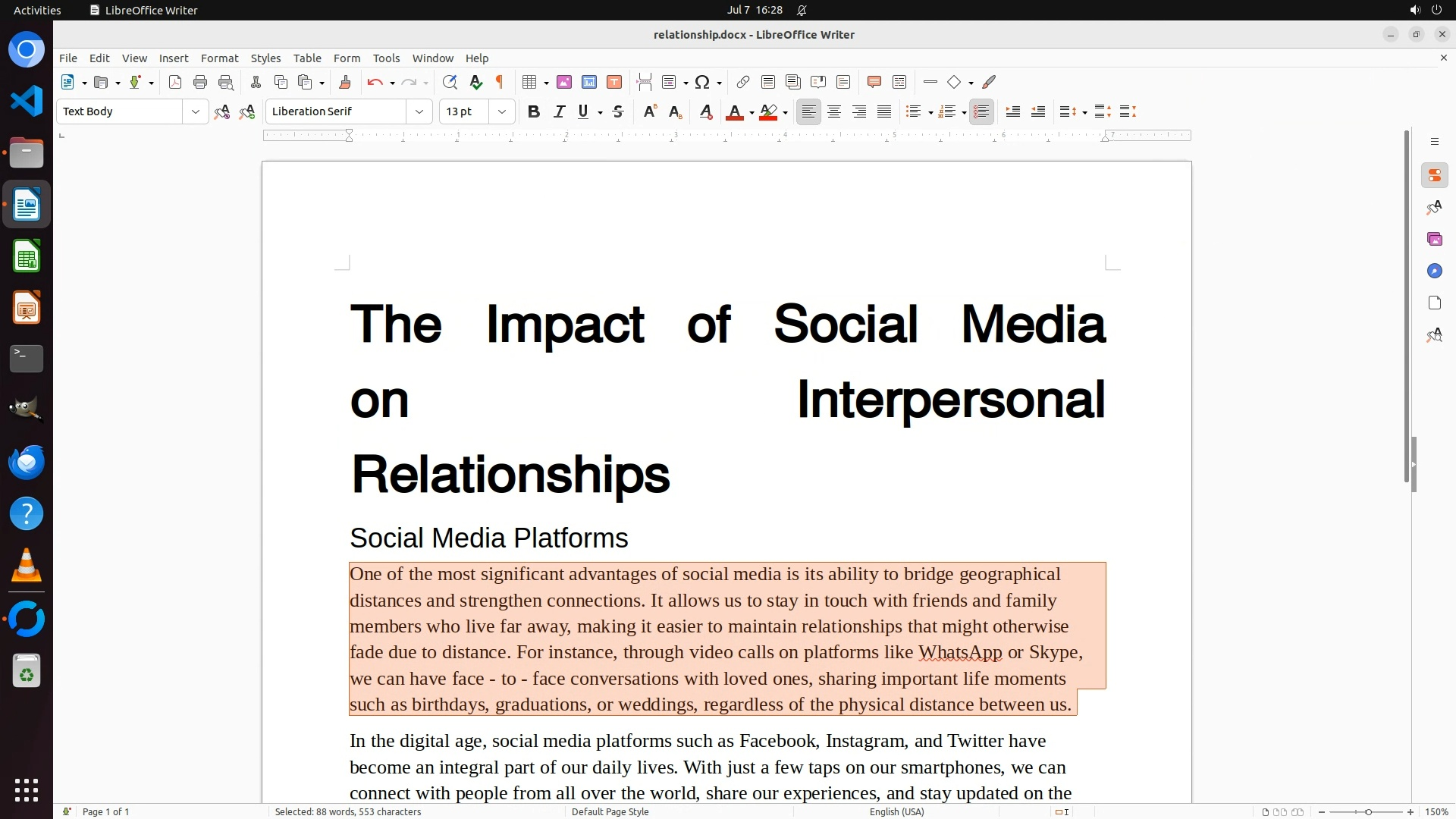Click the zoom slider in the status bar
Viewport: 1456px width, 819px height.
[1368, 811]
